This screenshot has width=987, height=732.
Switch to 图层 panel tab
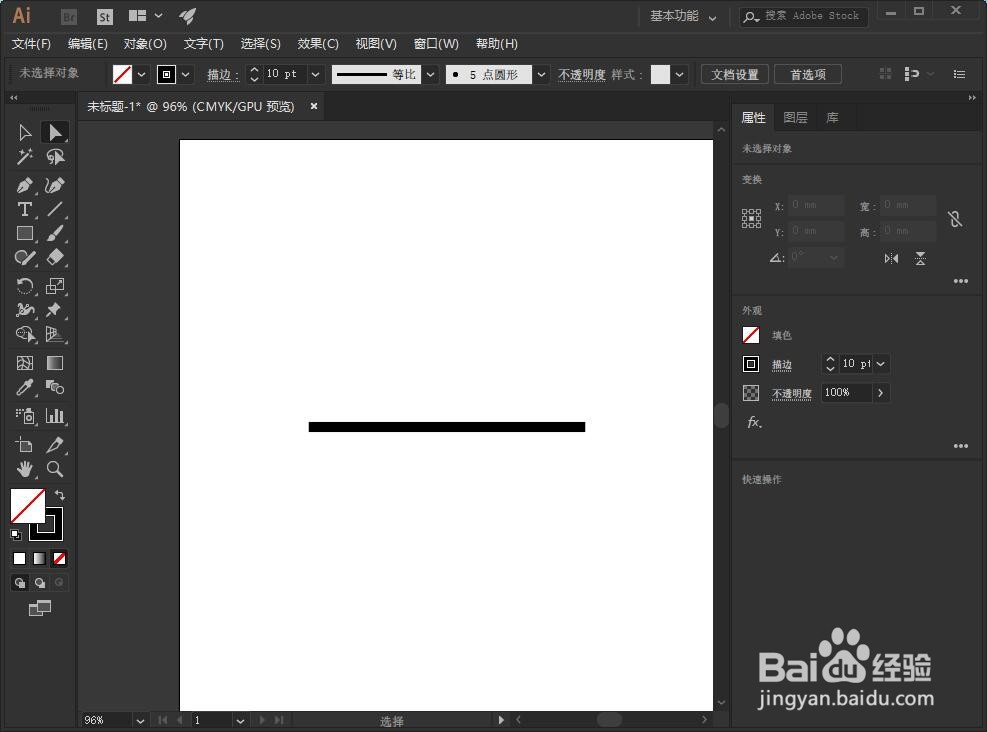[x=795, y=118]
